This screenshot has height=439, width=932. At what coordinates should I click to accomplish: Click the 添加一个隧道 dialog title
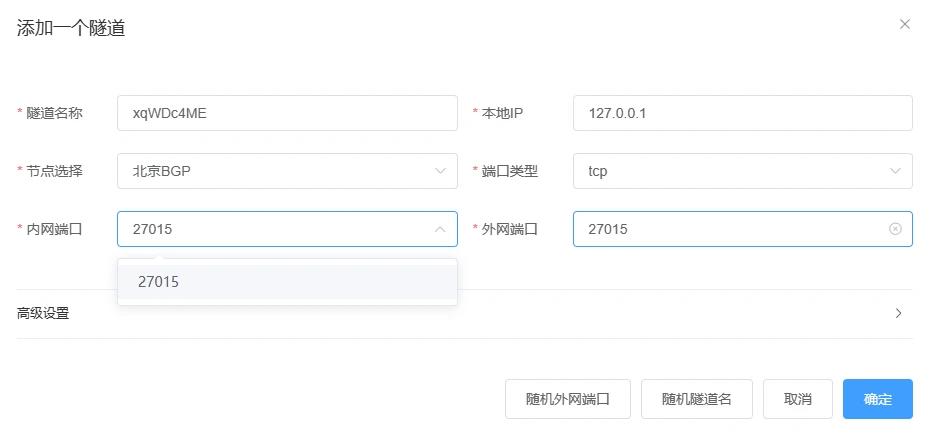pyautogui.click(x=71, y=28)
